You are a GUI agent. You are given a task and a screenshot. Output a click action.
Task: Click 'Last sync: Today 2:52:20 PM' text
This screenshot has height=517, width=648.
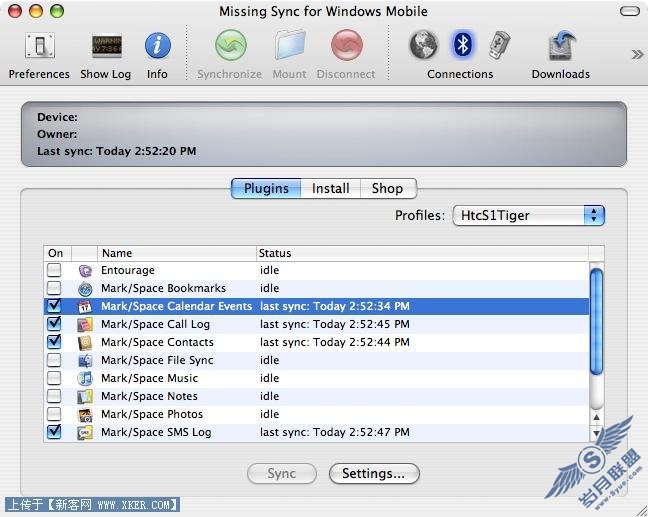tap(117, 151)
